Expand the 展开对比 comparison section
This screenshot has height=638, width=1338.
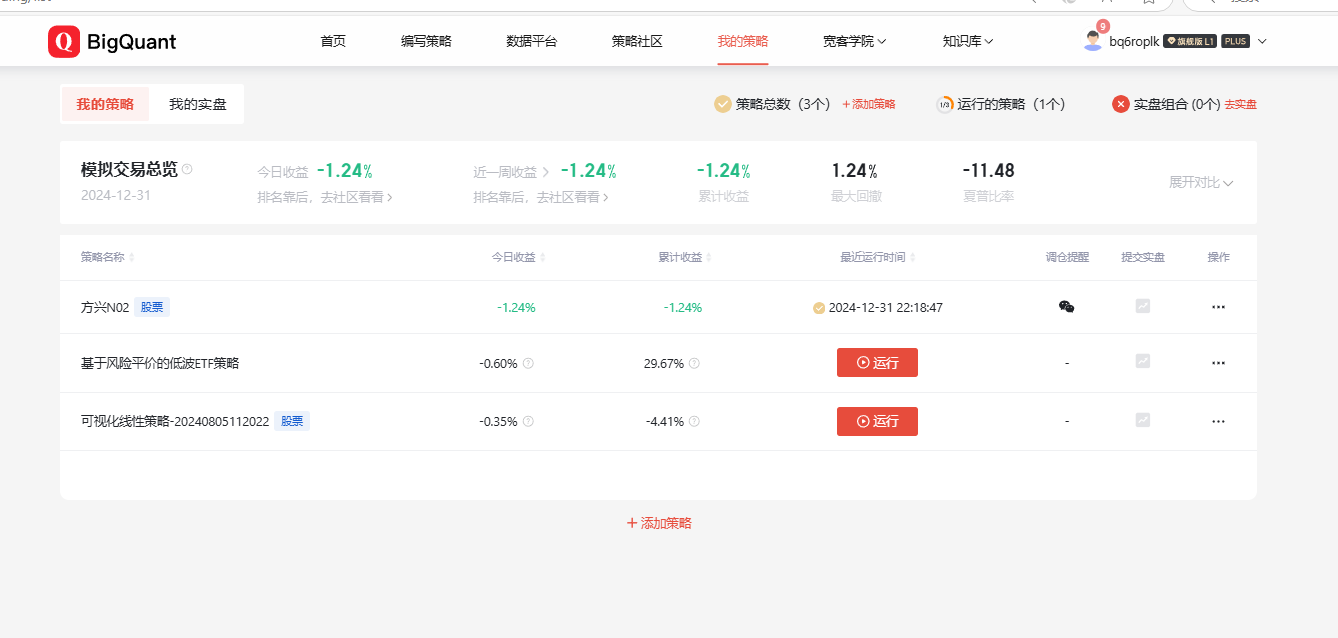pyautogui.click(x=1201, y=182)
